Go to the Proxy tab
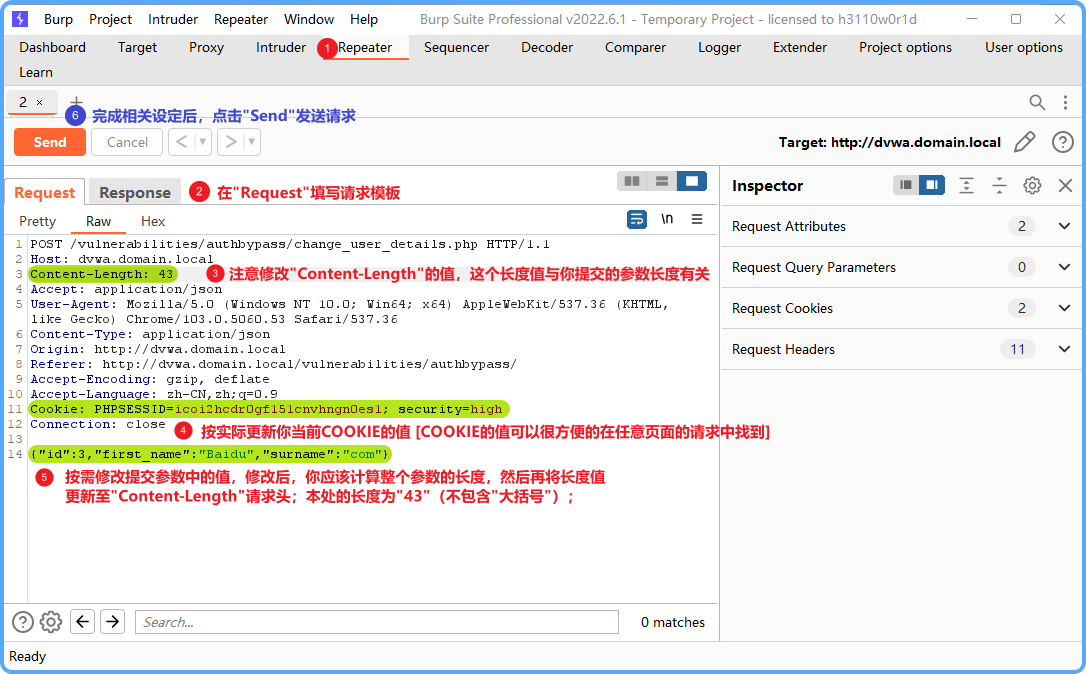 (206, 47)
